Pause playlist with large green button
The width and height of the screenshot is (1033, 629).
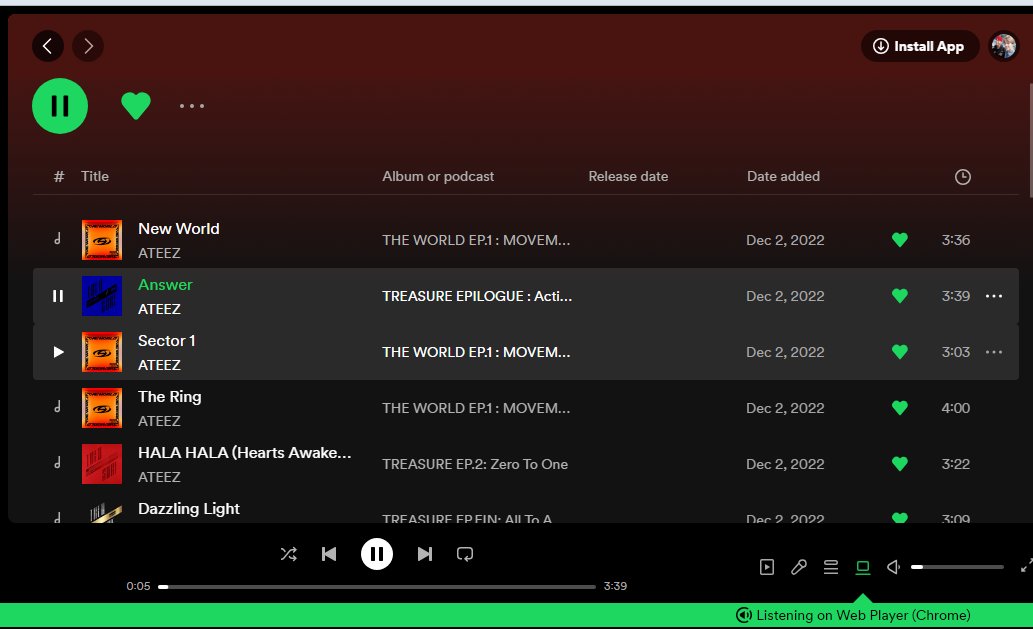click(60, 106)
